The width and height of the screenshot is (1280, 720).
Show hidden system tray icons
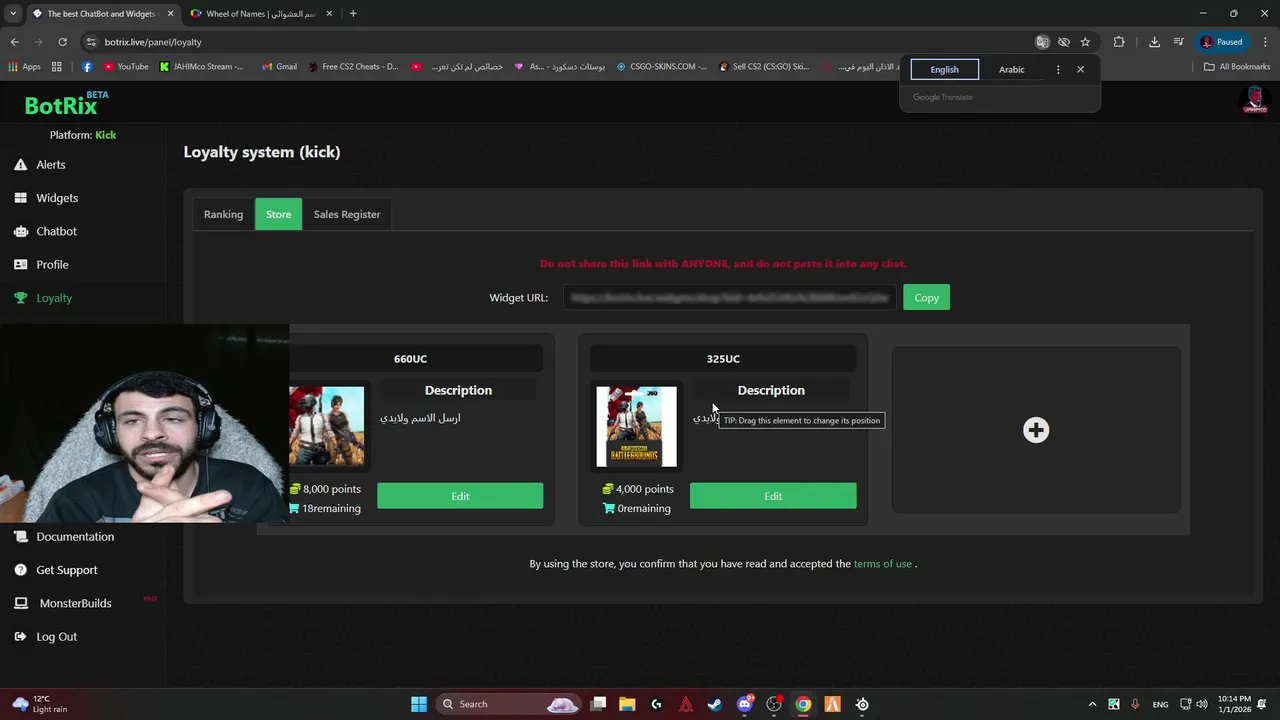[1092, 704]
